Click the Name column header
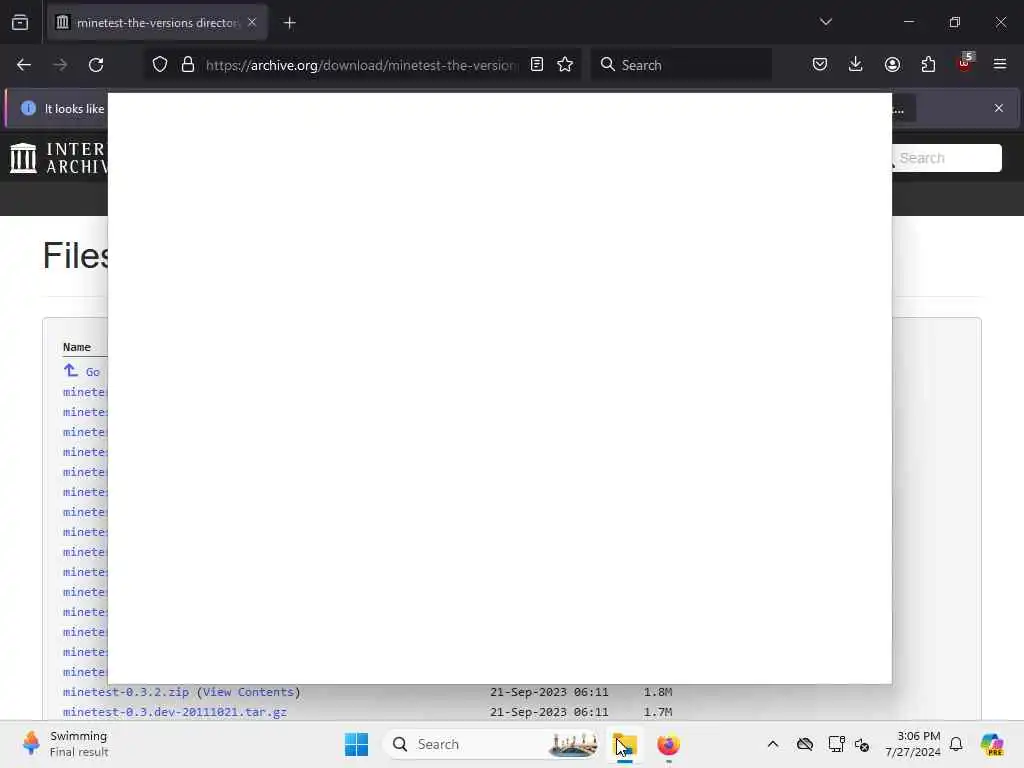Image resolution: width=1024 pixels, height=768 pixels. (x=77, y=347)
